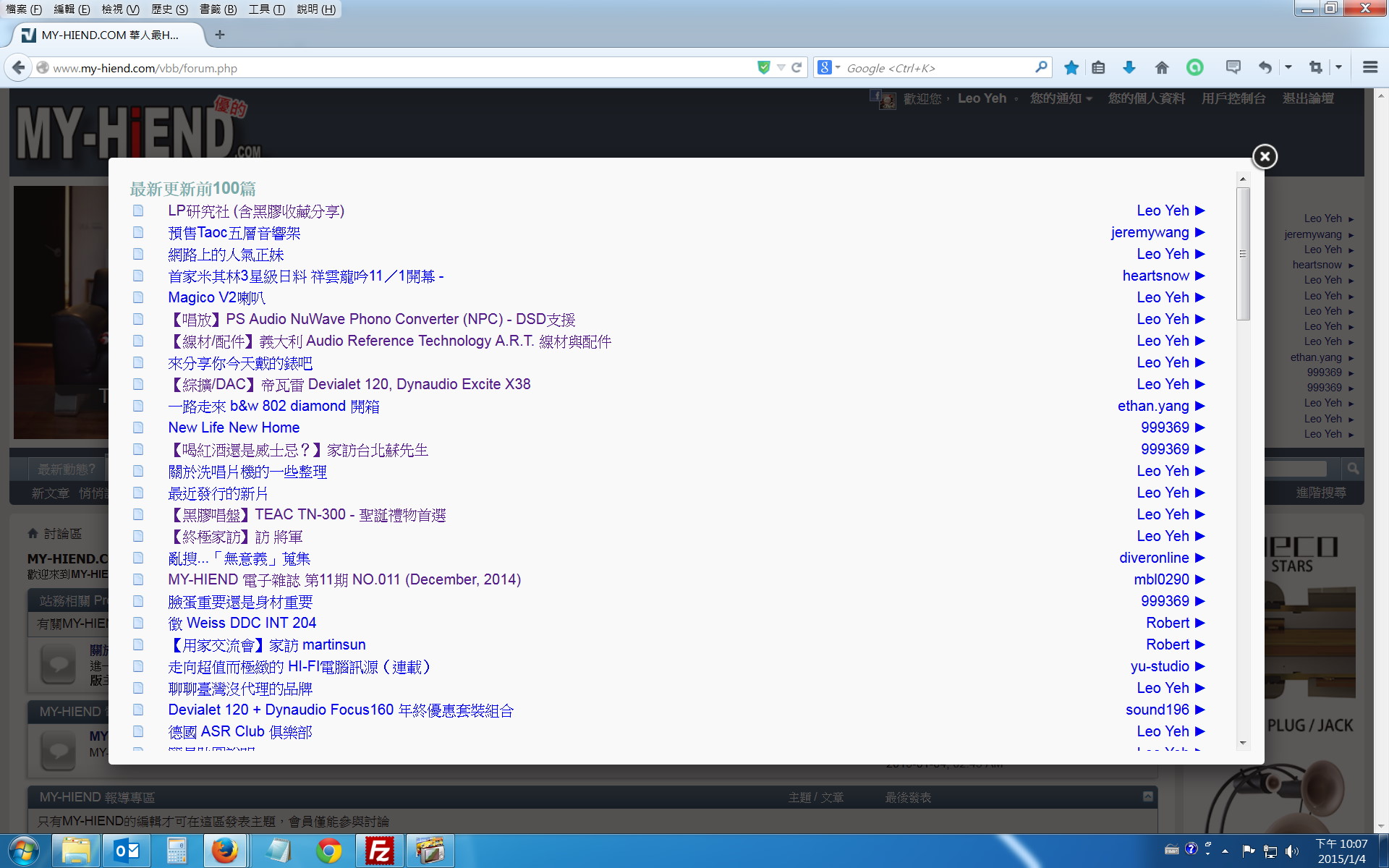Viewport: 1389px width, 868px height.
Task: Click popup scrollbar down arrow
Action: tap(1243, 743)
